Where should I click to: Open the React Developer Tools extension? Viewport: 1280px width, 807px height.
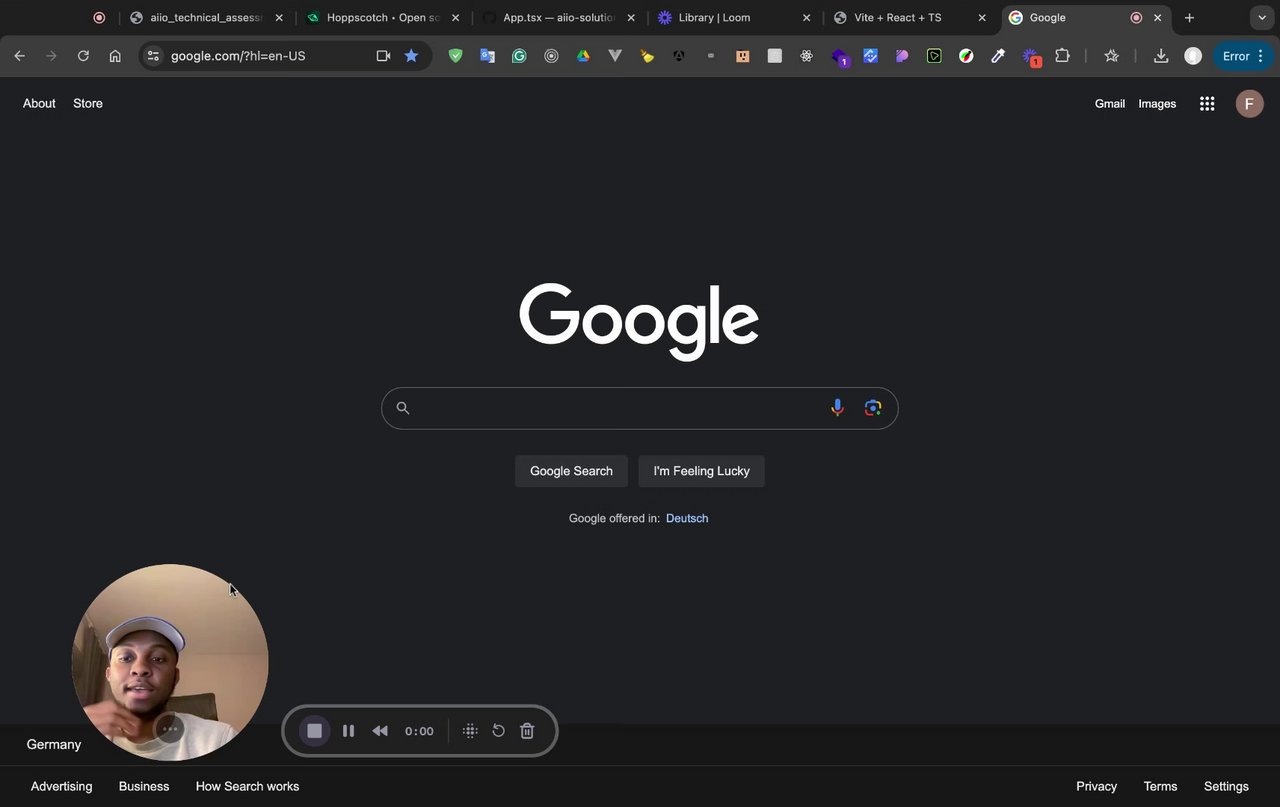click(806, 56)
